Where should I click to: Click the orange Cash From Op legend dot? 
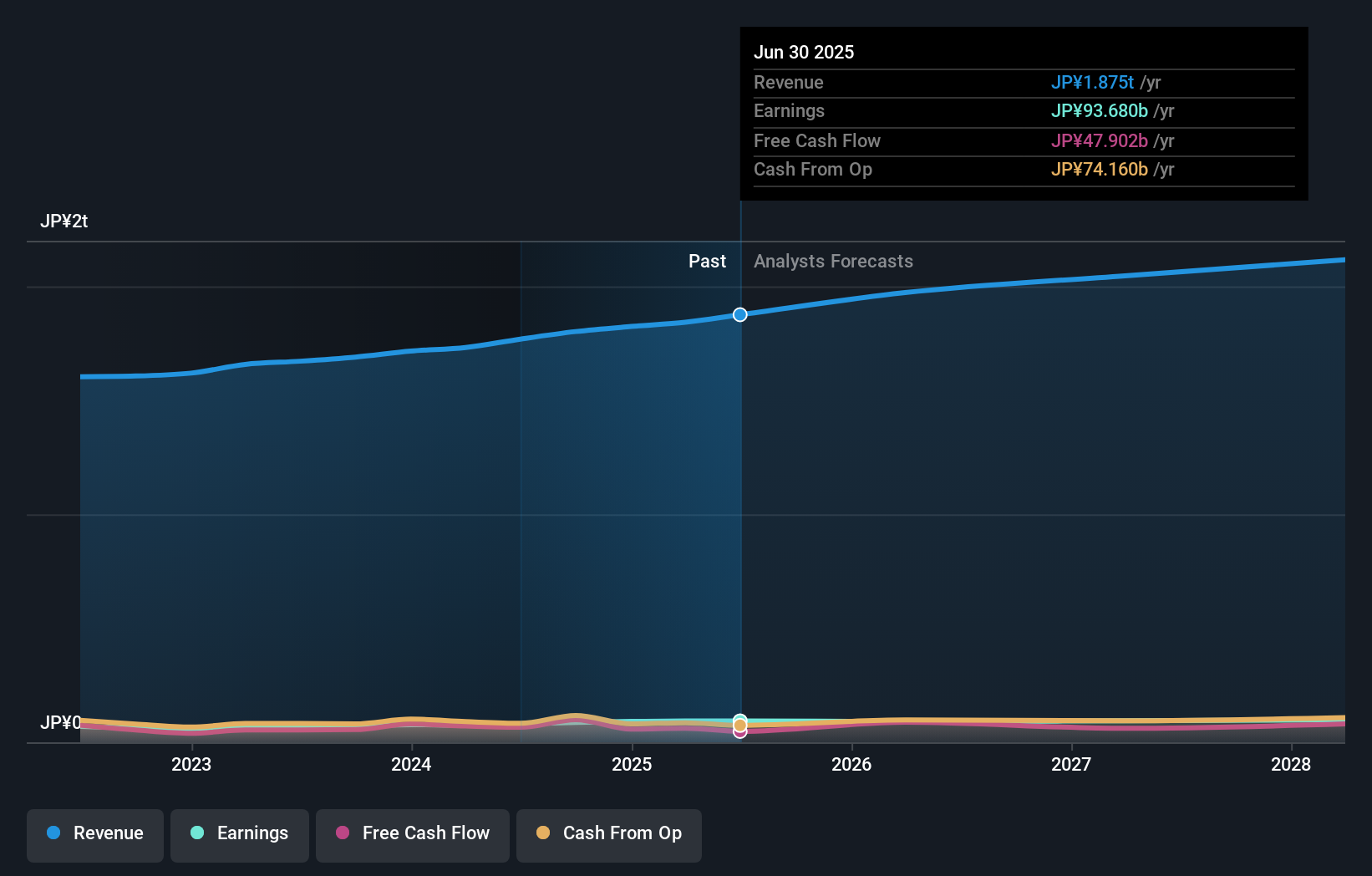coord(543,833)
